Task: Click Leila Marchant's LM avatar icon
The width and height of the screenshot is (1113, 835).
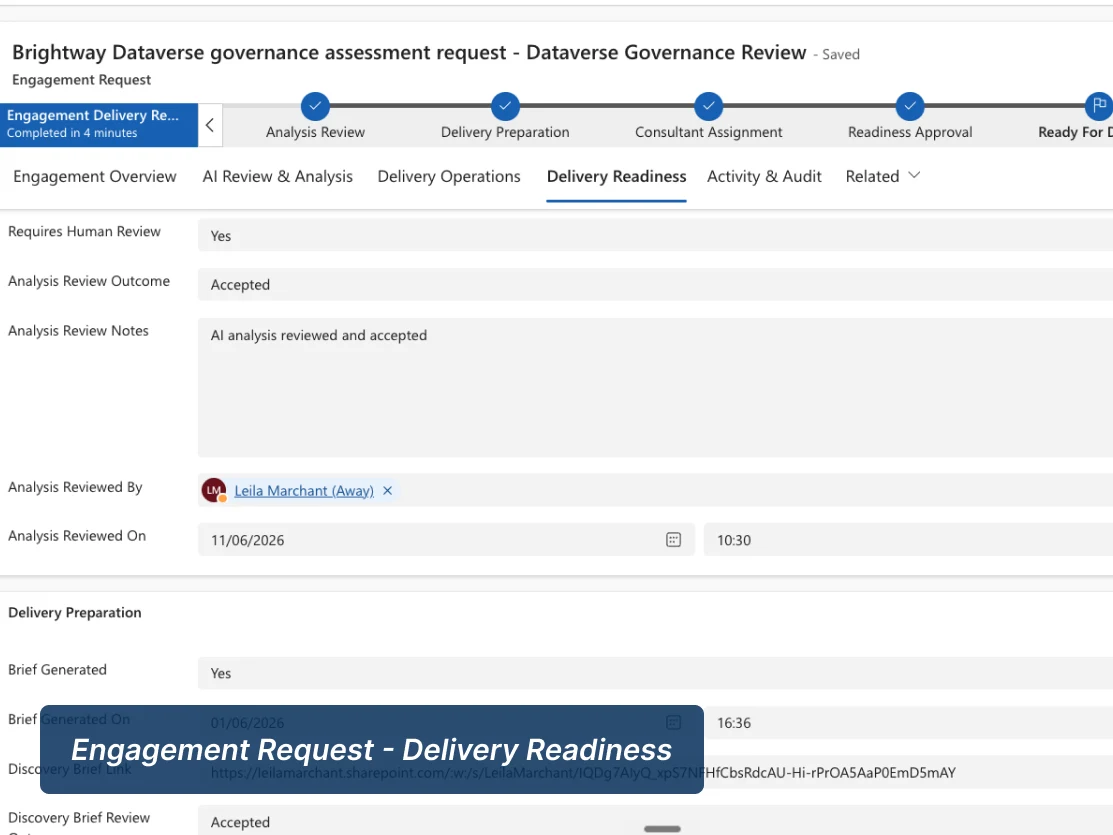Action: coord(214,490)
